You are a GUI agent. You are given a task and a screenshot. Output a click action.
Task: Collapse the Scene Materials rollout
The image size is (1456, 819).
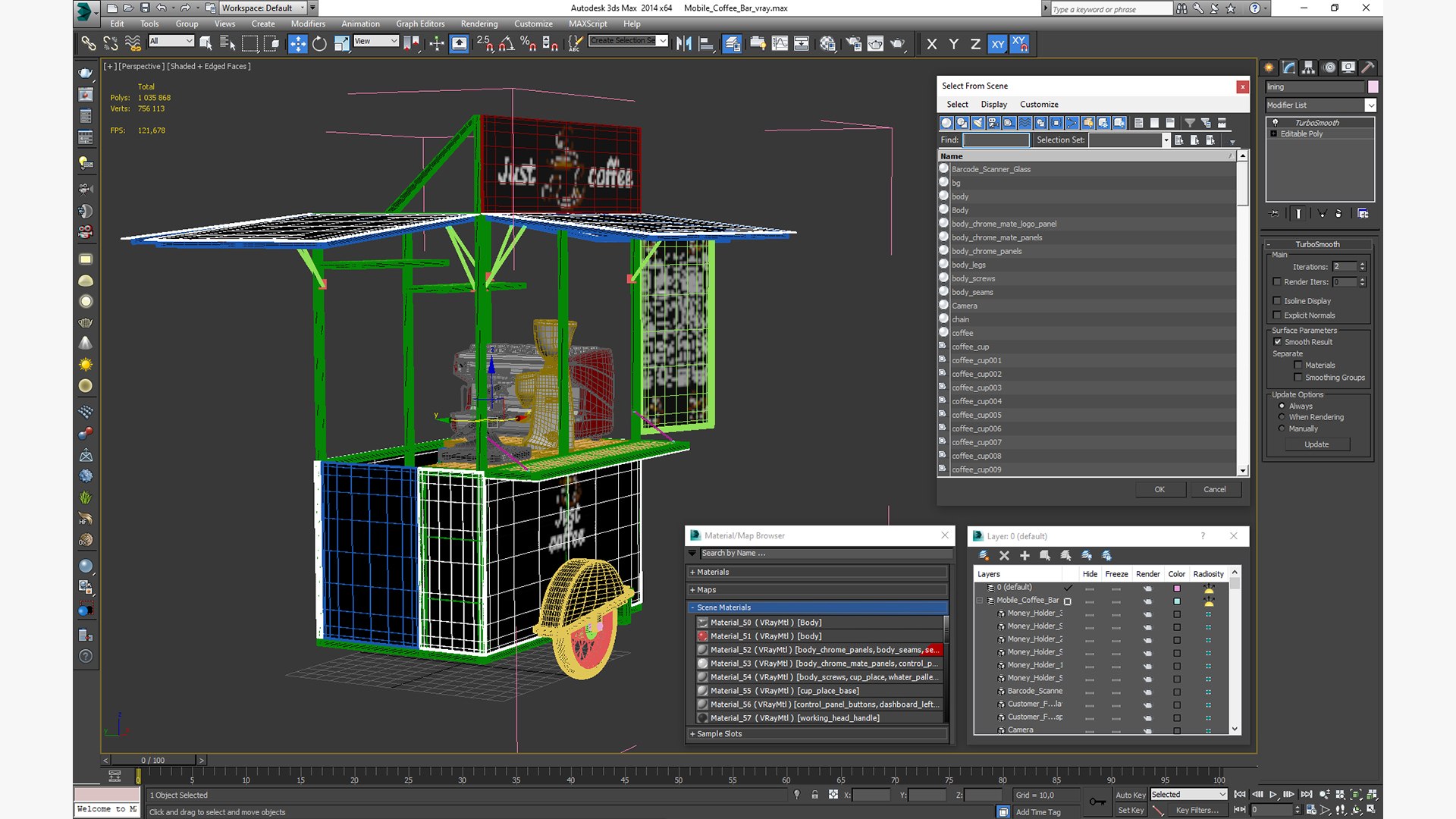(817, 607)
